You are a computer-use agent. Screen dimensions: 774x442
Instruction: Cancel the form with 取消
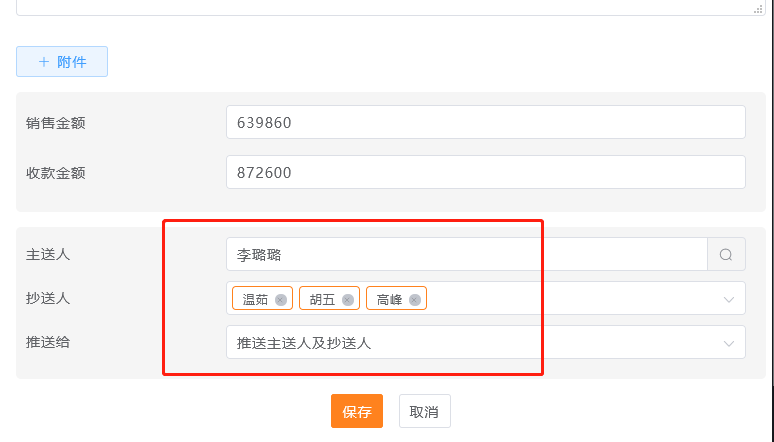tap(425, 411)
